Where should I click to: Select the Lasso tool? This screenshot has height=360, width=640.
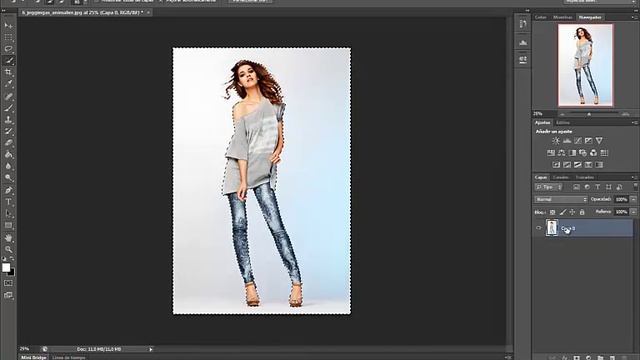pyautogui.click(x=8, y=49)
